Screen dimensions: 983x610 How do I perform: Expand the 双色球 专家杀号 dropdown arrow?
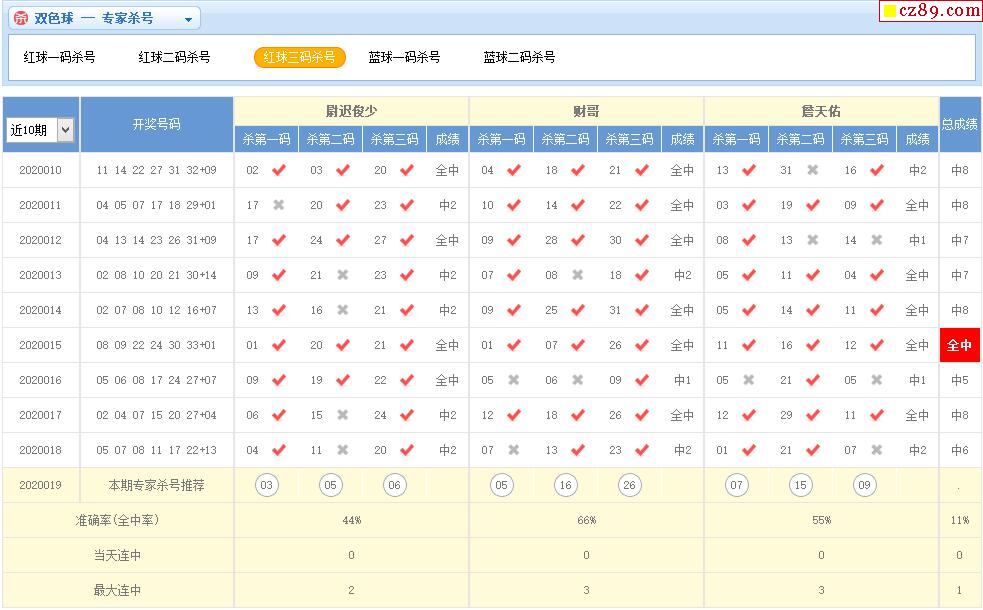tap(188, 19)
